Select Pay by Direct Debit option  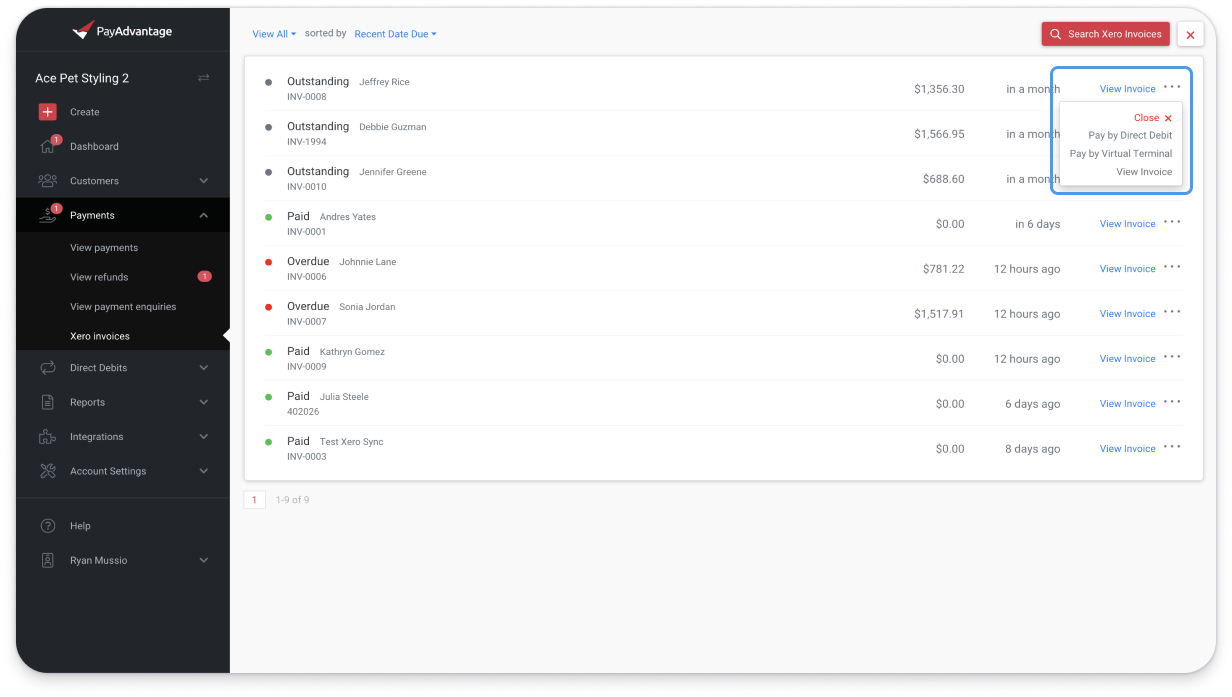pyautogui.click(x=1130, y=135)
